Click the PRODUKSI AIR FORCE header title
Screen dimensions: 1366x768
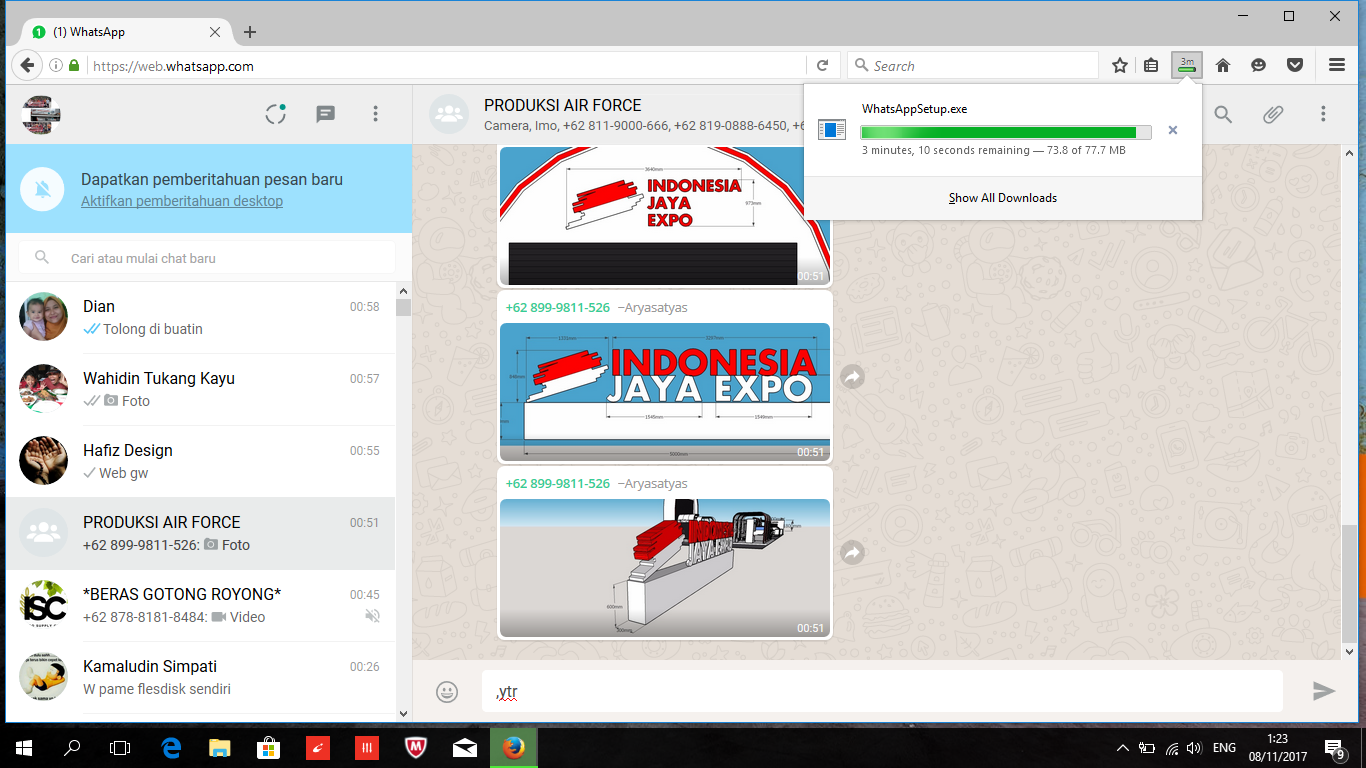563,105
